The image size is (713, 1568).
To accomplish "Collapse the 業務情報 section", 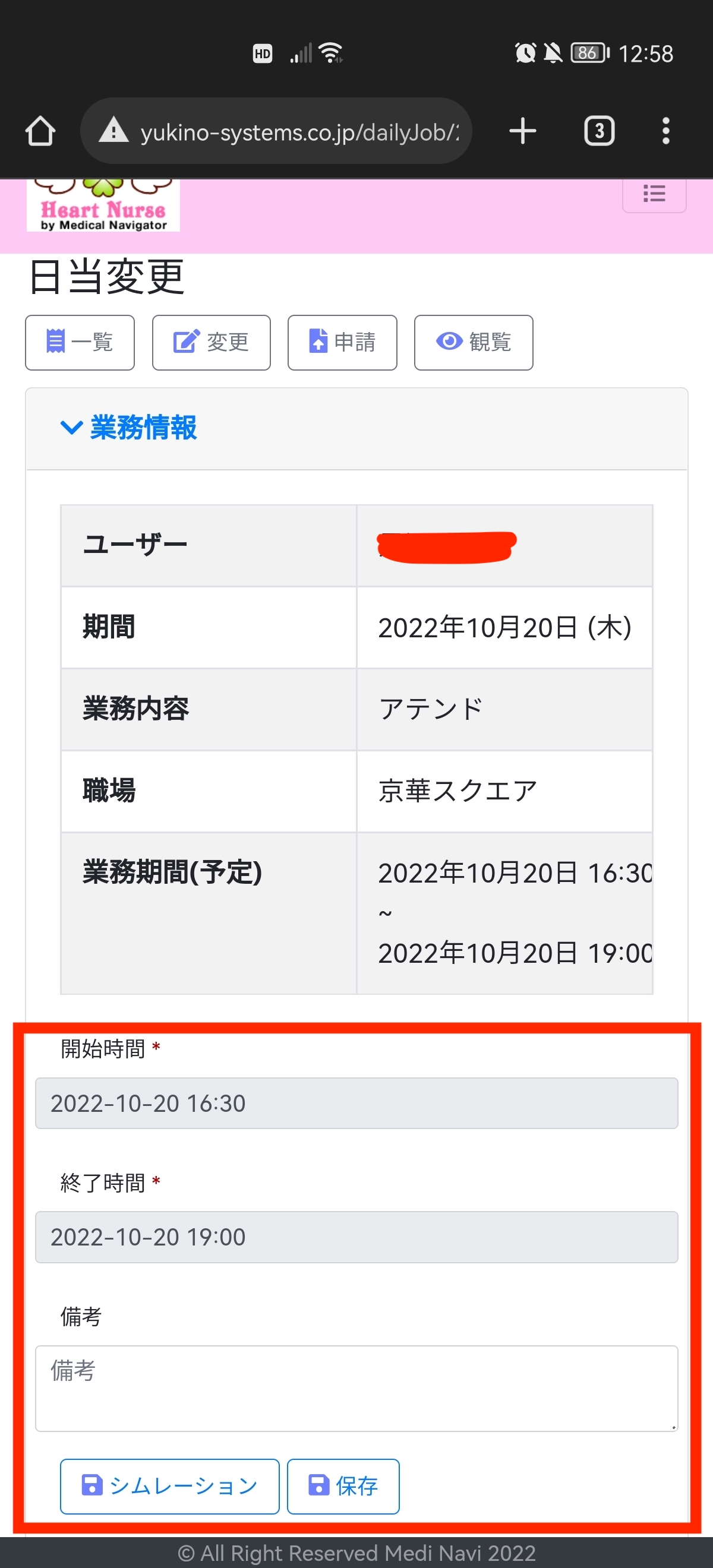I will 128,428.
